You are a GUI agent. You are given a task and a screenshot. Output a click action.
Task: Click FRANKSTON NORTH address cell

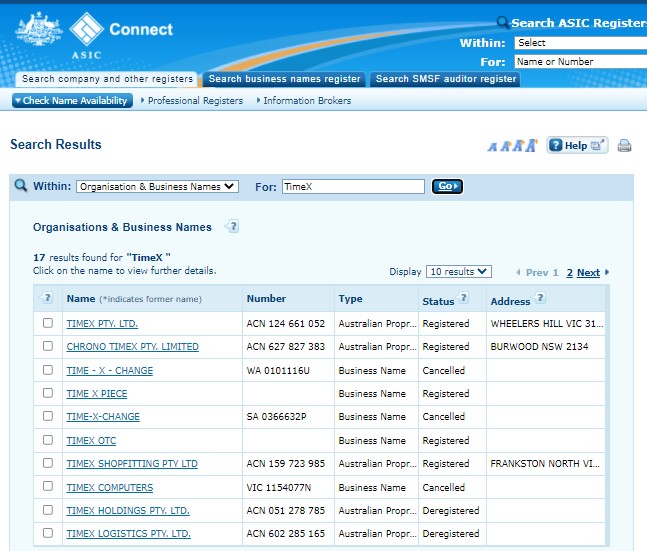(x=545, y=464)
